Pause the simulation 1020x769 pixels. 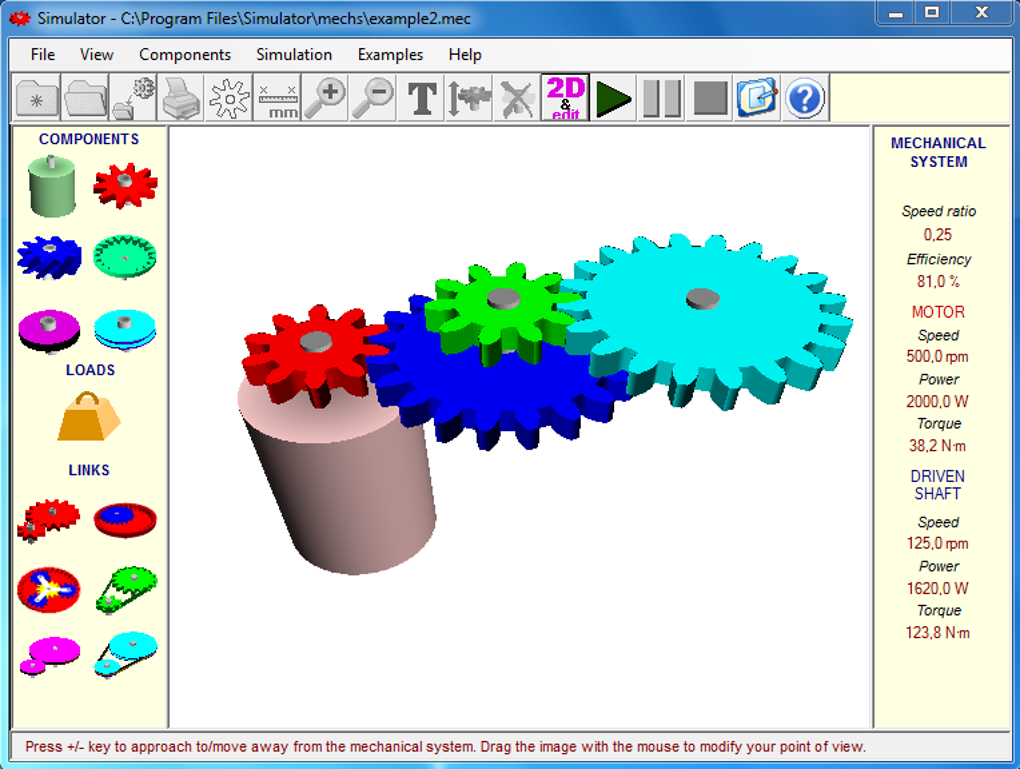pyautogui.click(x=661, y=98)
